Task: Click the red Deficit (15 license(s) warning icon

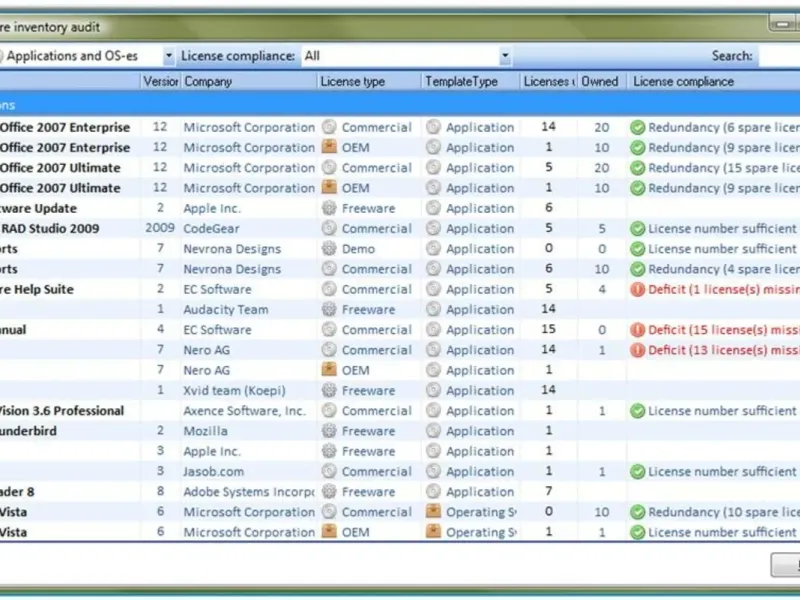Action: click(637, 330)
